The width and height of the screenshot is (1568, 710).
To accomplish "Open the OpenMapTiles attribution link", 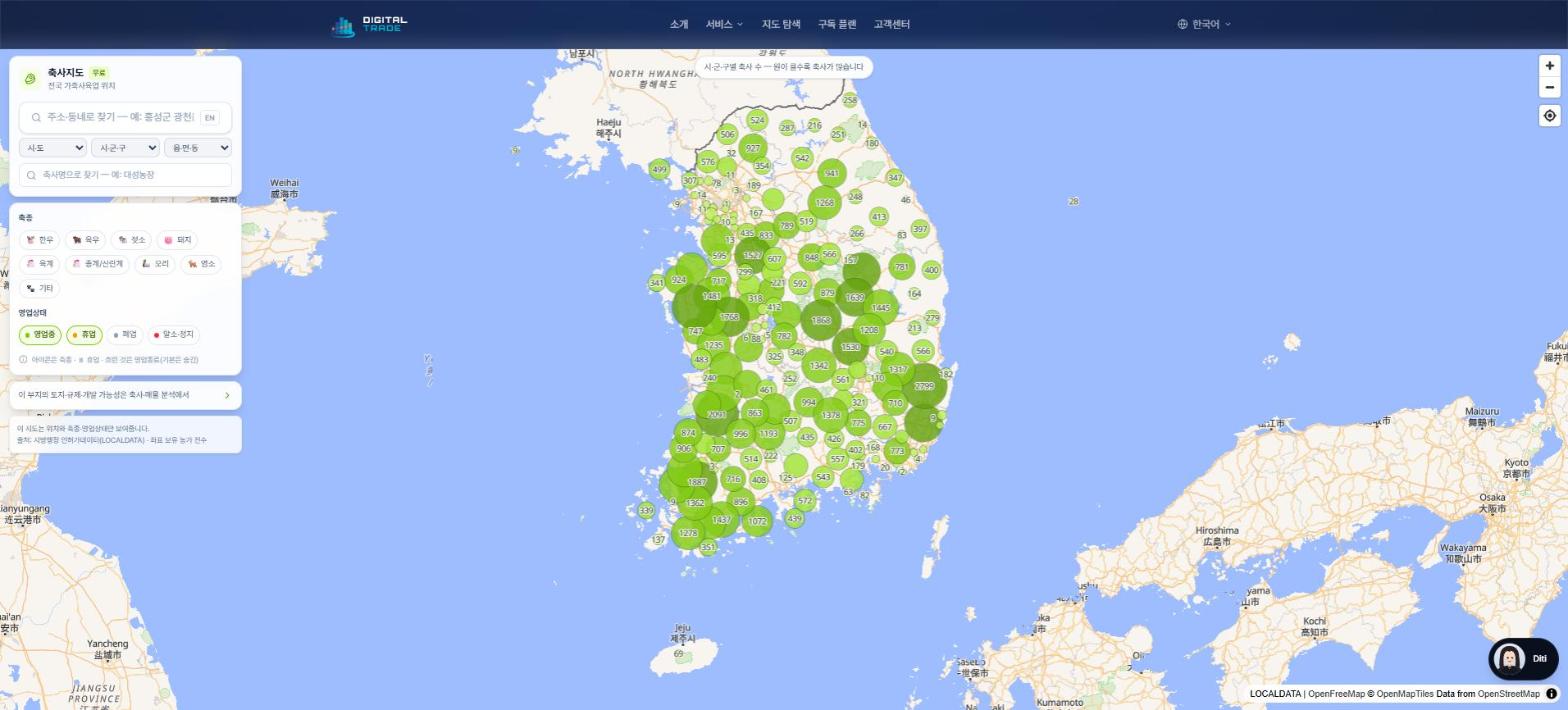I will point(1405,694).
